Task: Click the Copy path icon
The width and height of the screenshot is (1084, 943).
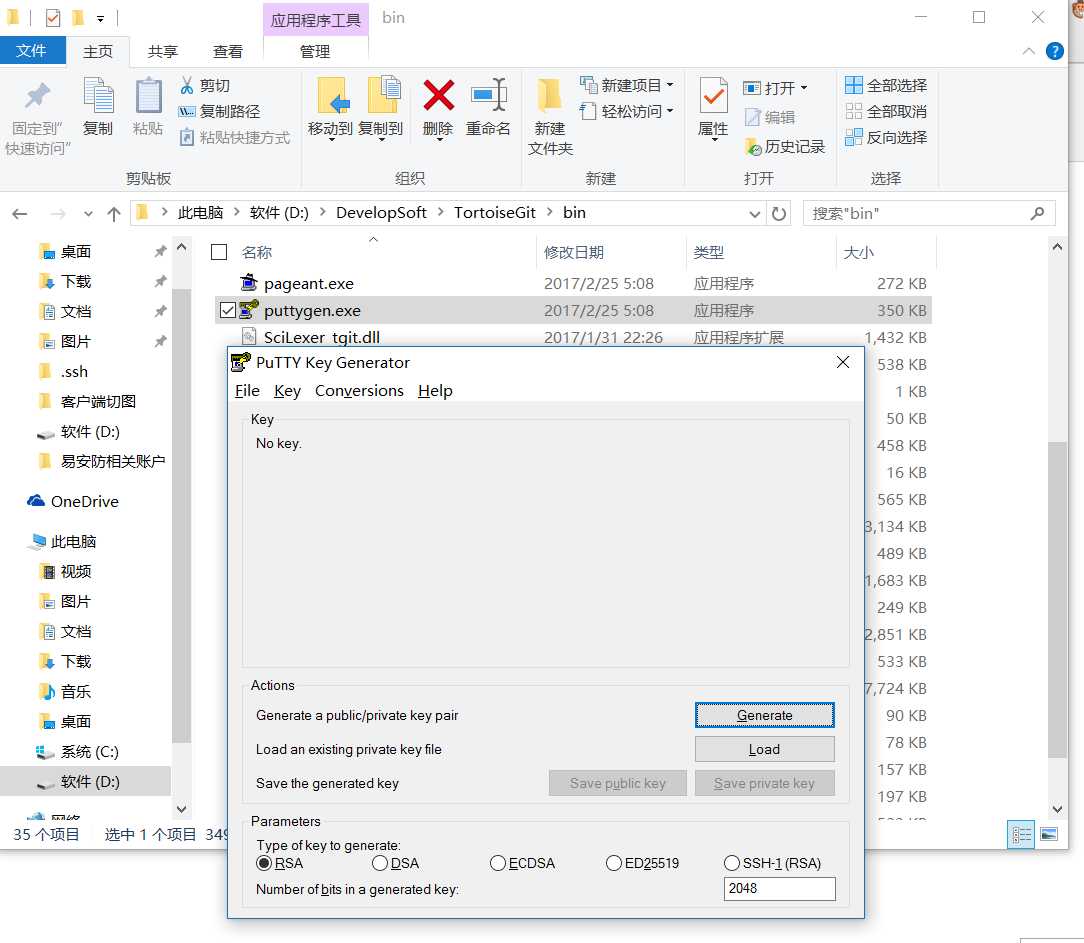Action: tap(187, 111)
